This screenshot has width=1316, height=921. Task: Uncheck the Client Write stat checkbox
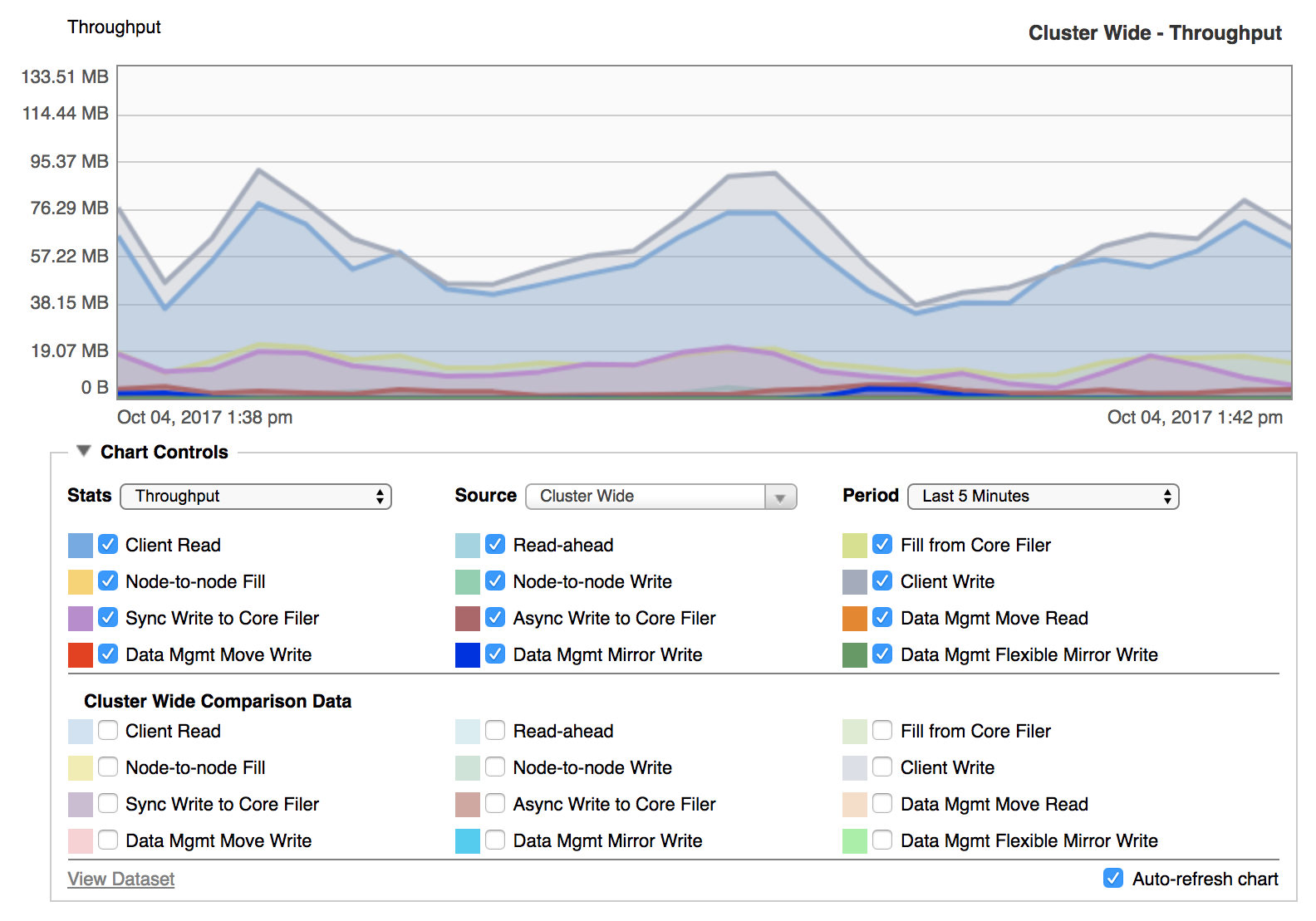coord(882,581)
